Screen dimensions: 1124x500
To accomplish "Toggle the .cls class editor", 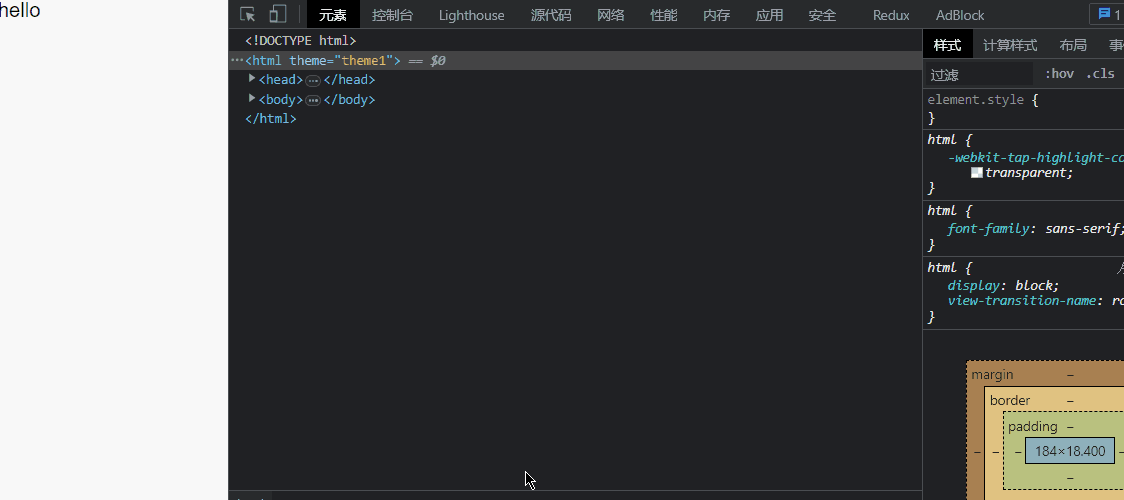I will coord(1100,74).
